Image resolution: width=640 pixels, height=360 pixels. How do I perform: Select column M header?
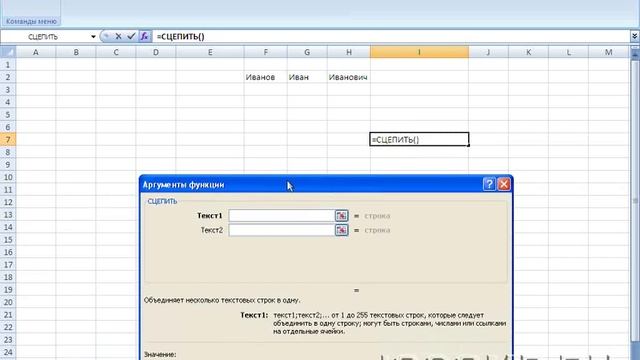click(609, 52)
